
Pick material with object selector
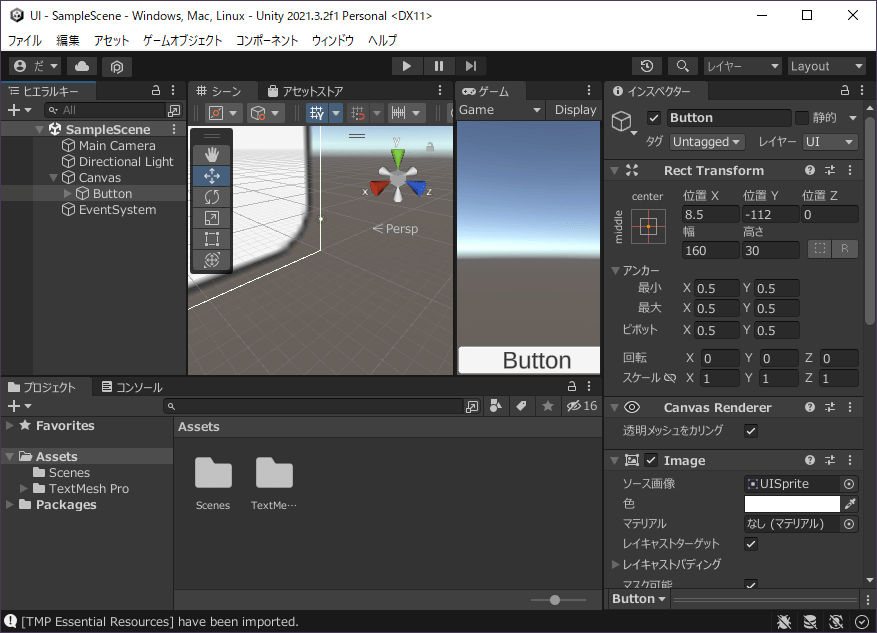(x=849, y=524)
